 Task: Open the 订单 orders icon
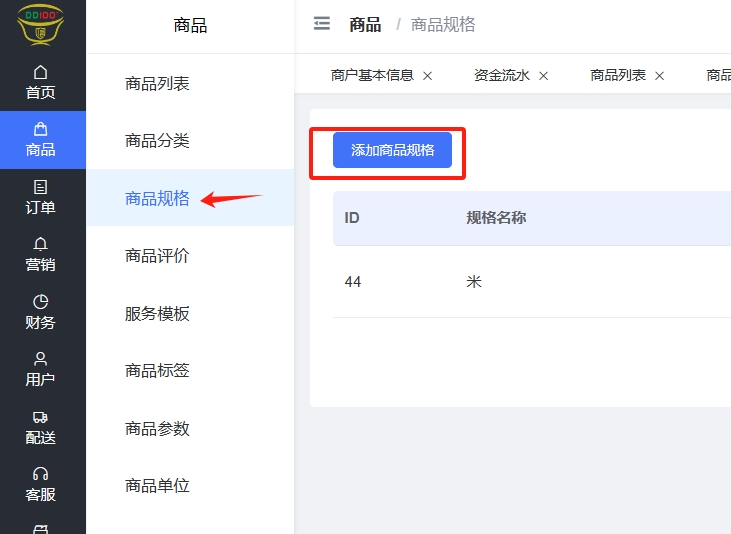tap(41, 187)
